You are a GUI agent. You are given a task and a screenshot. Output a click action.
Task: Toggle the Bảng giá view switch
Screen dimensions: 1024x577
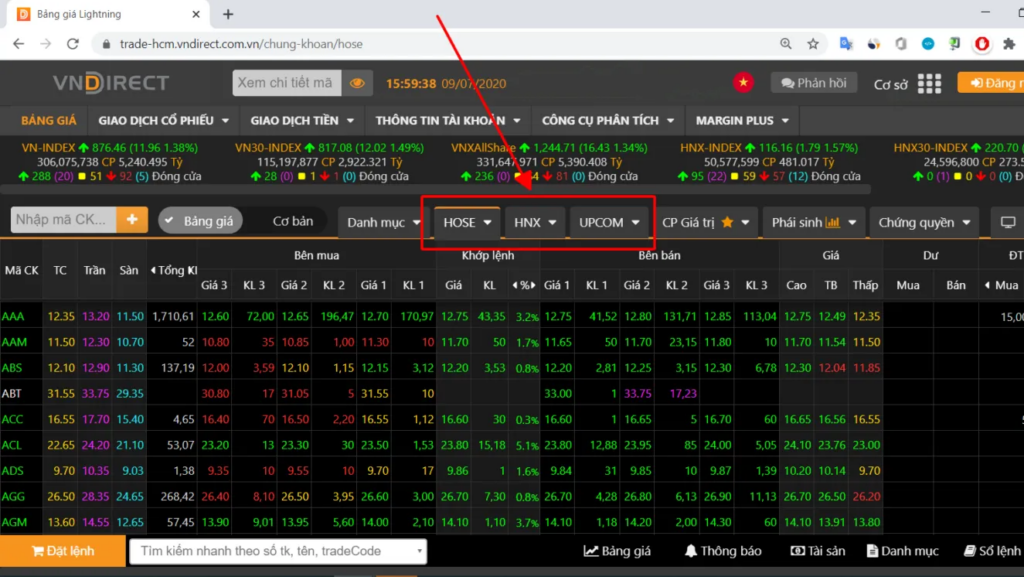pos(200,221)
